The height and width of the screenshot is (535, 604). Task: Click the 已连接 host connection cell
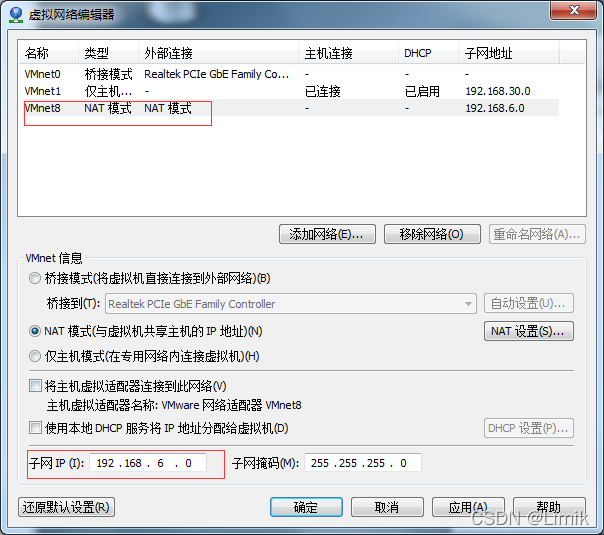coord(322,91)
